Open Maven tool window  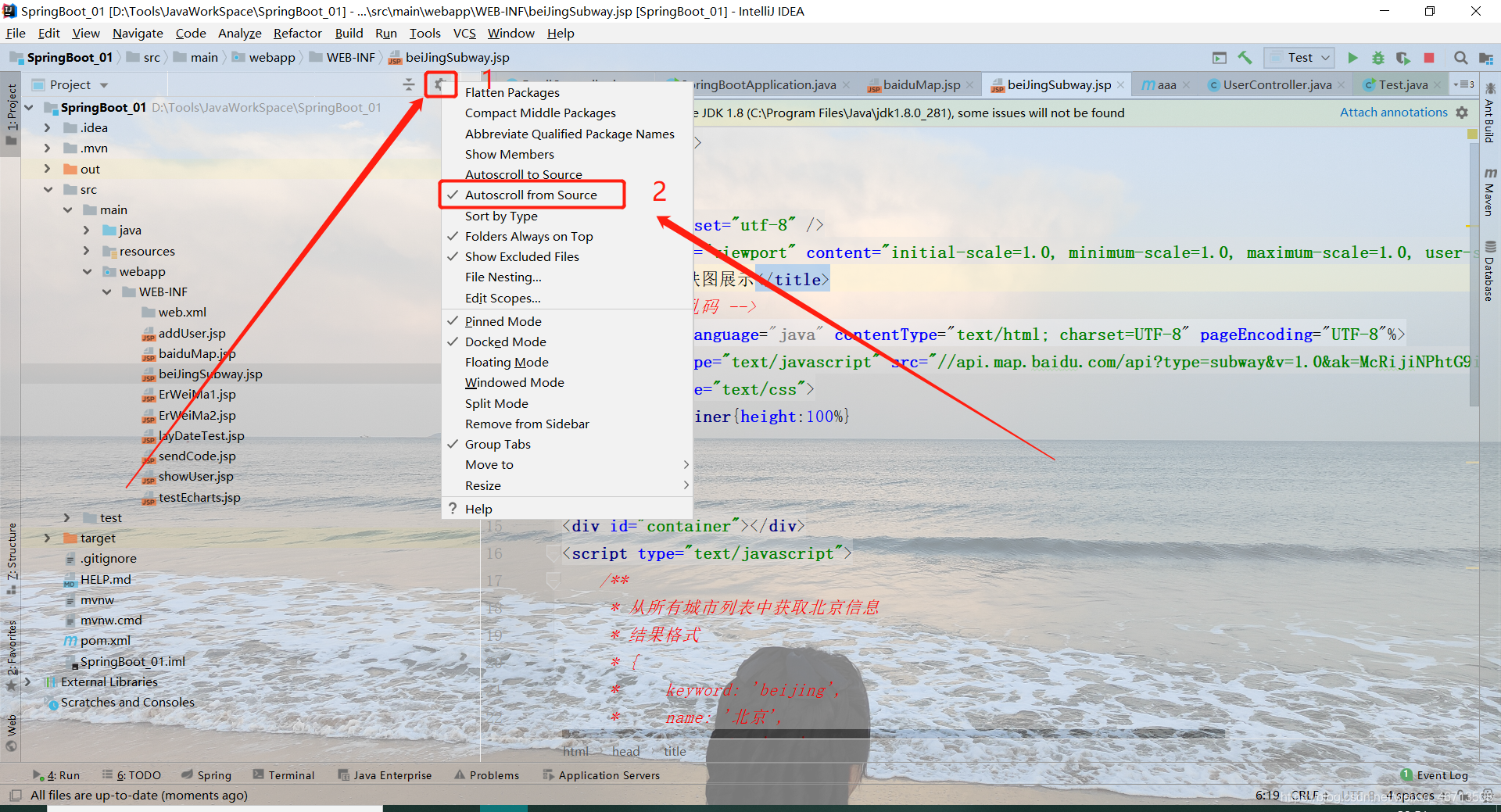1490,192
